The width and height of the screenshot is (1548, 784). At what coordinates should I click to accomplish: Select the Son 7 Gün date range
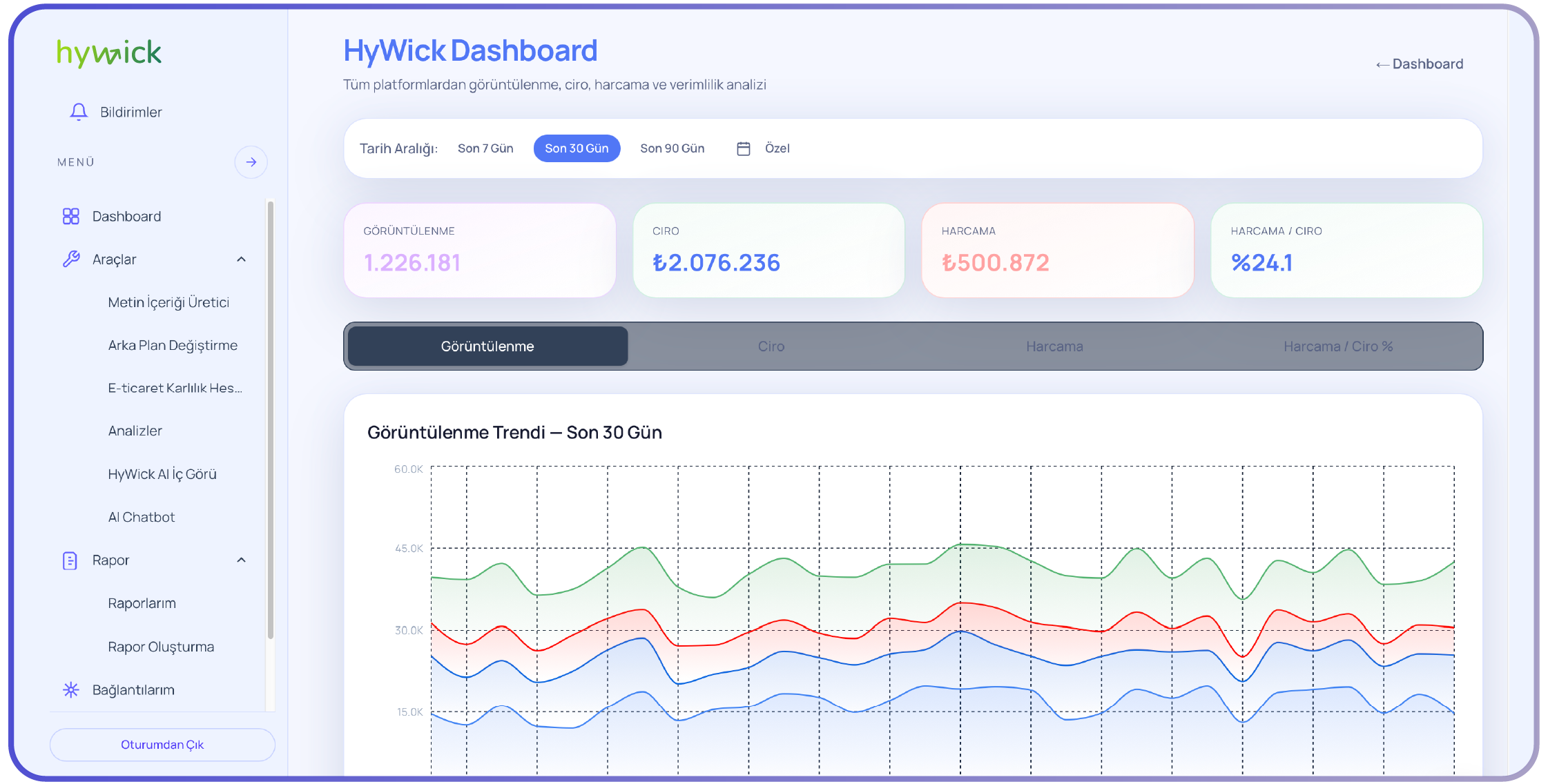pyautogui.click(x=485, y=148)
